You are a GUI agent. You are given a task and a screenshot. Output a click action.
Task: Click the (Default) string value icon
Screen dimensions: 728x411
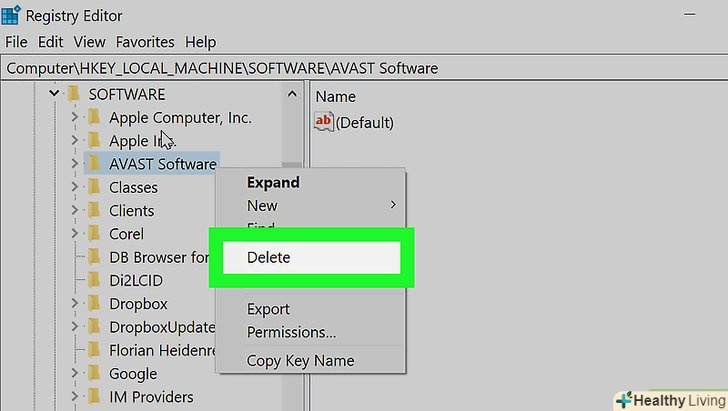(324, 122)
